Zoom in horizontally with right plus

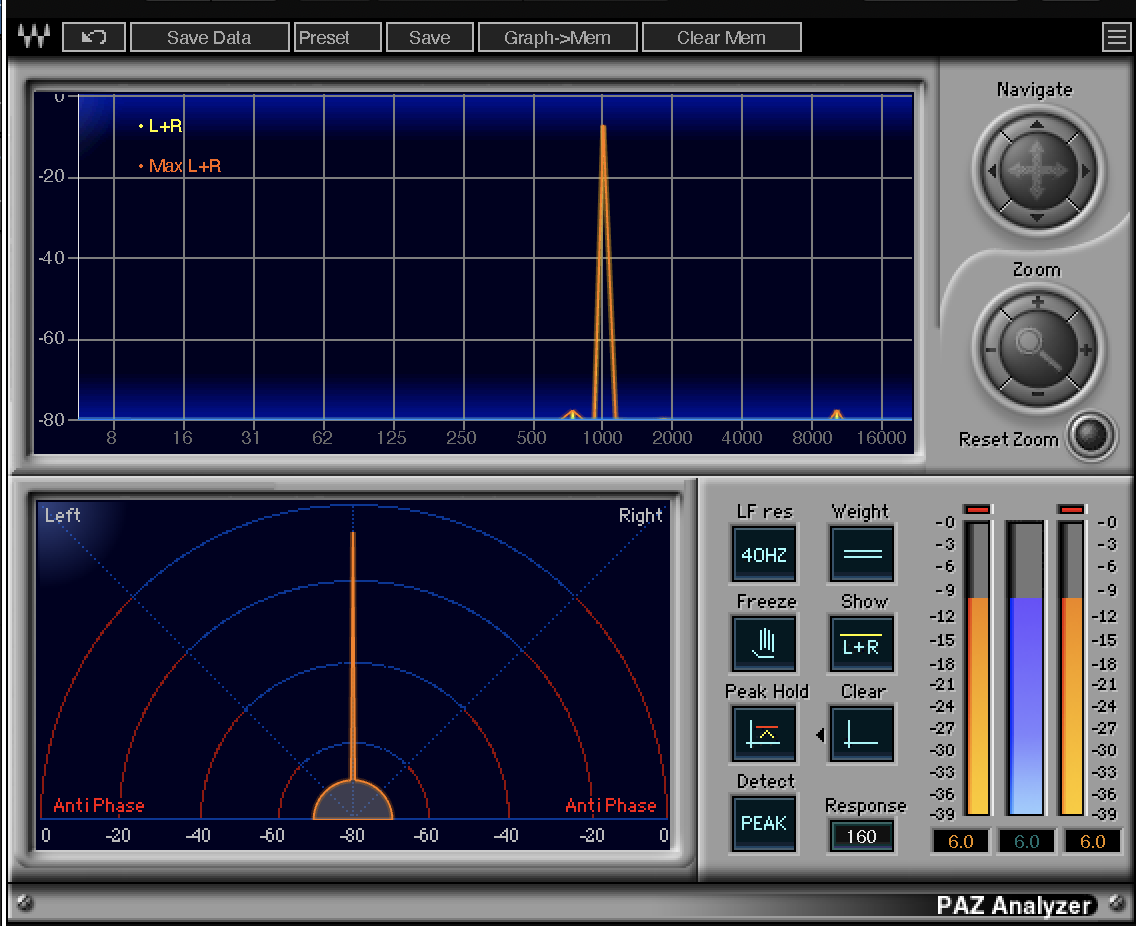(x=1086, y=350)
